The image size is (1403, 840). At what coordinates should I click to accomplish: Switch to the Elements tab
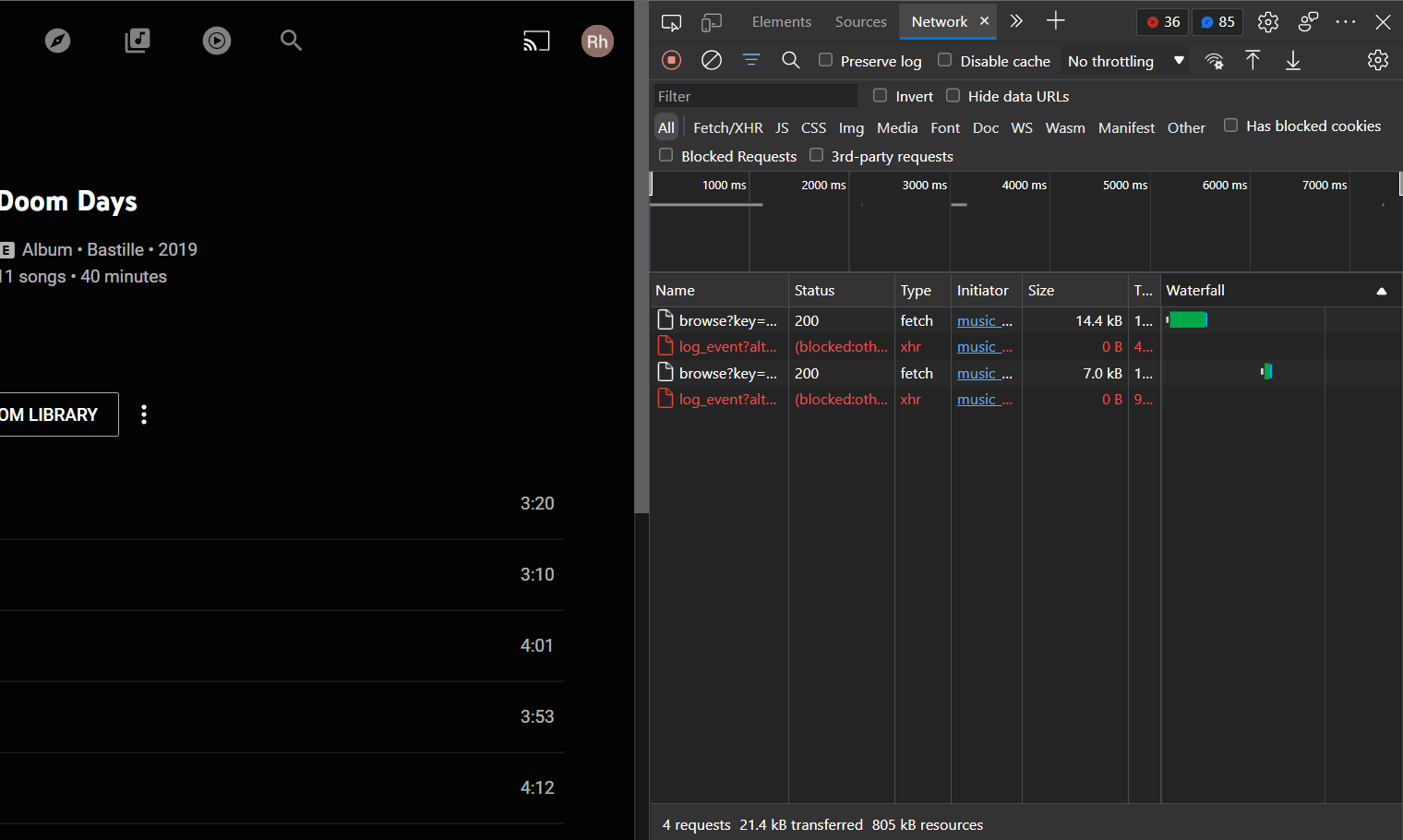click(781, 21)
